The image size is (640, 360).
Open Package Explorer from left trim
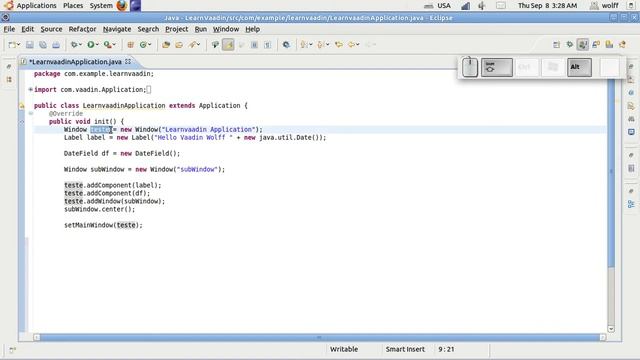(9, 80)
